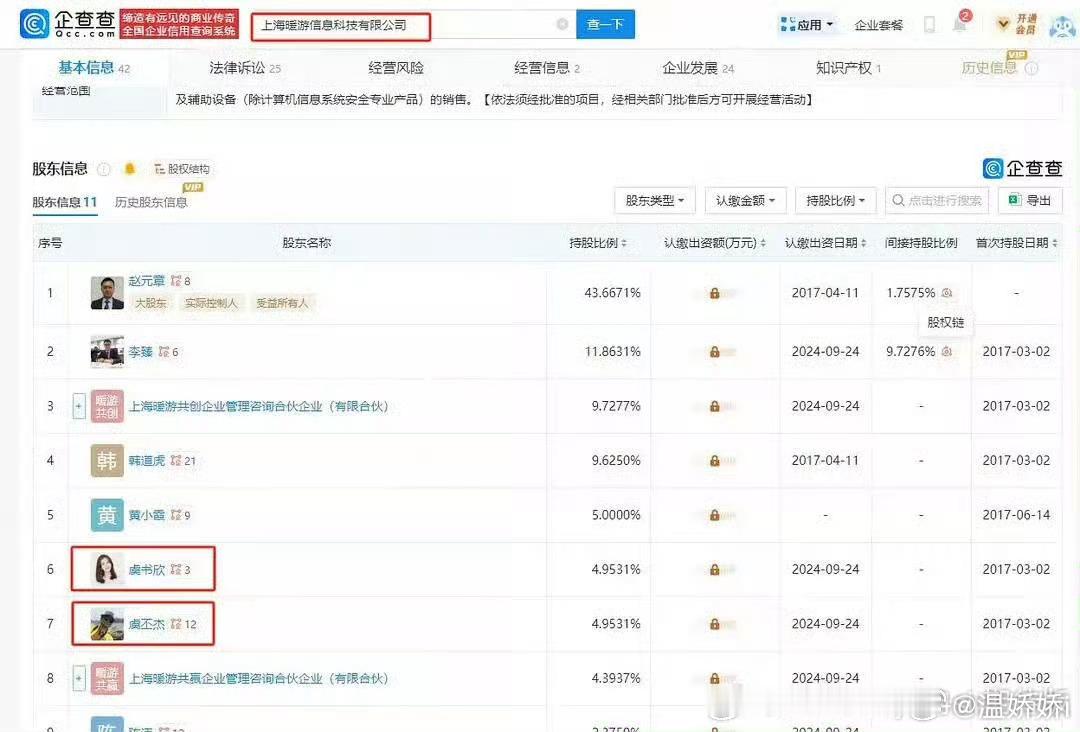Switch to 基本信息 tab

[94, 67]
